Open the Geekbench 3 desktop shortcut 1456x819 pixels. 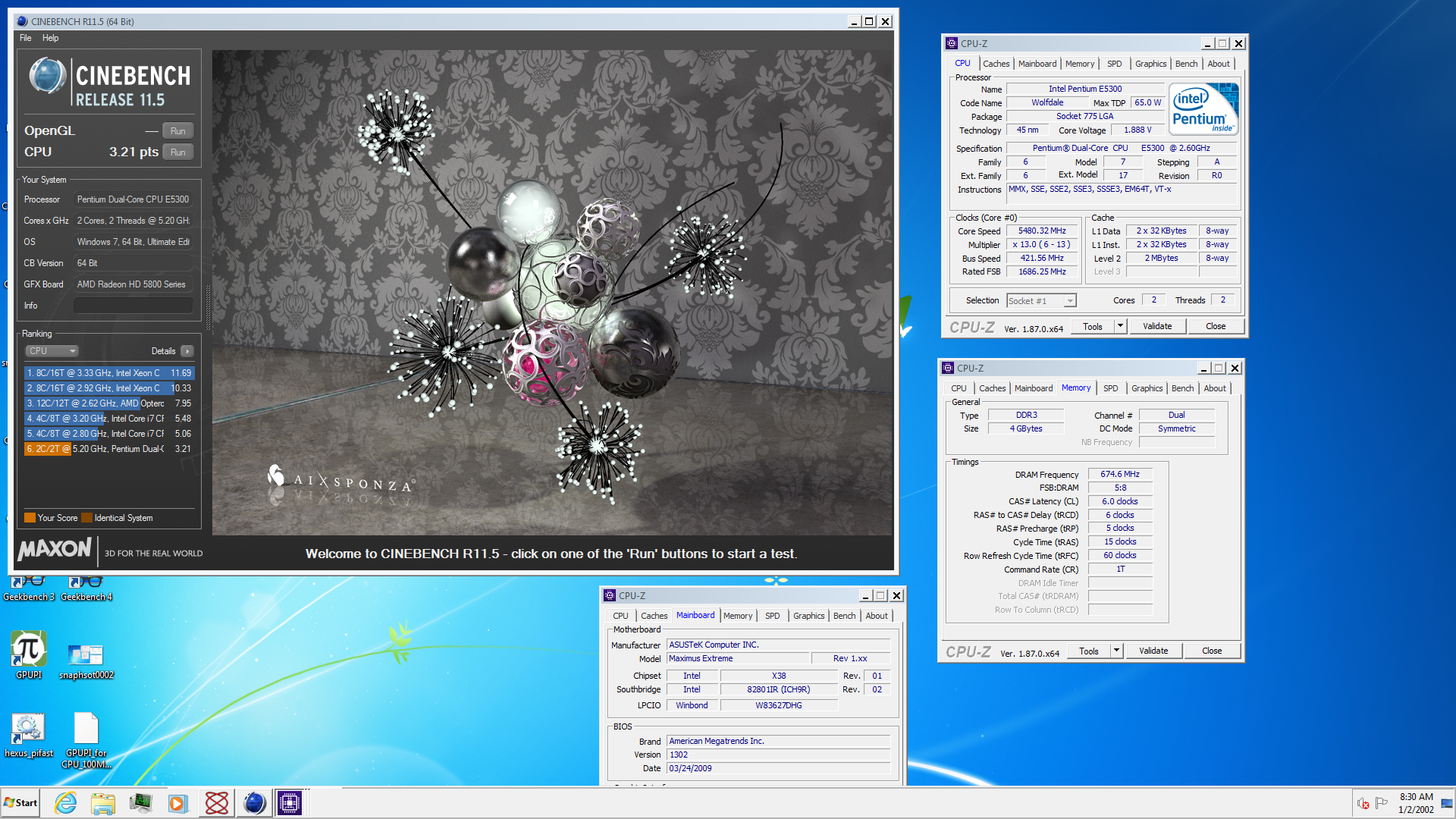coord(28,589)
